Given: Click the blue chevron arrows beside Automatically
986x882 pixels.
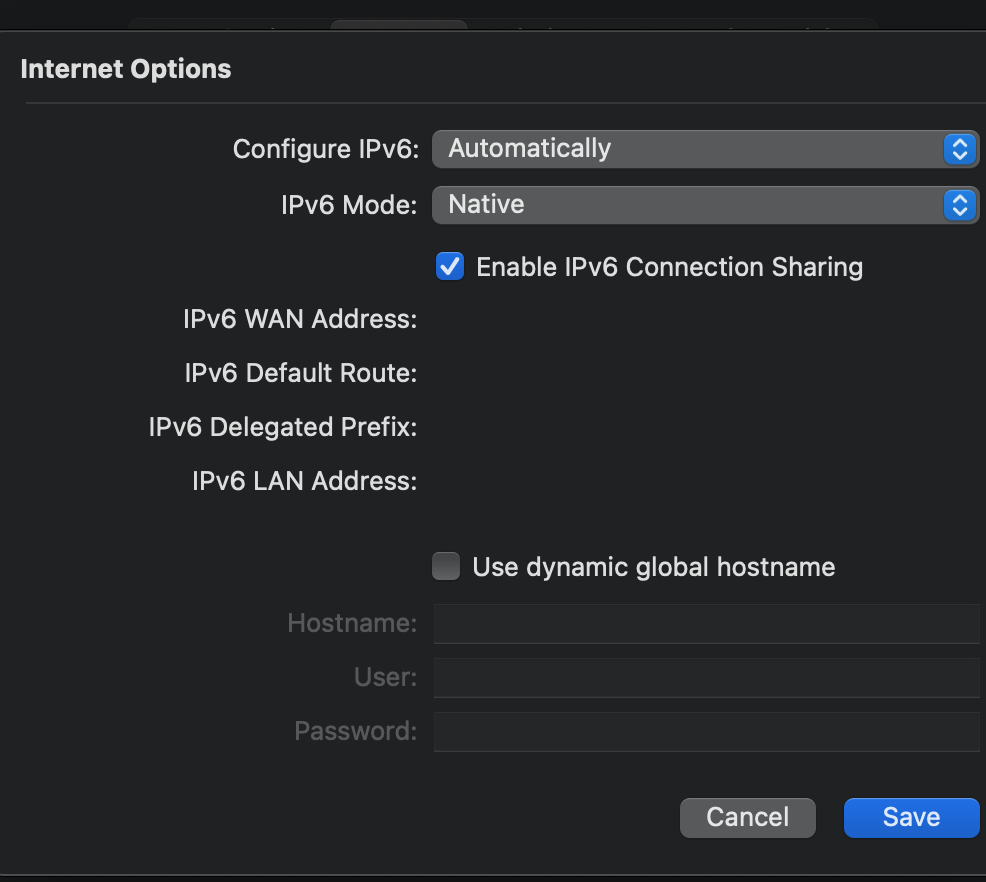Looking at the screenshot, I should point(960,149).
